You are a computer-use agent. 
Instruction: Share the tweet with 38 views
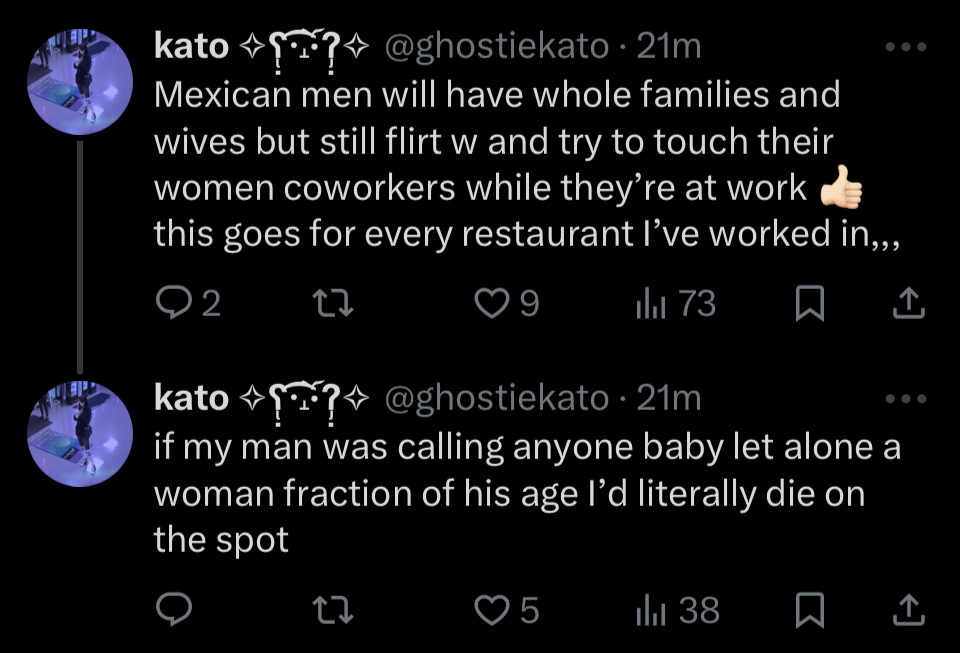pyautogui.click(x=906, y=609)
